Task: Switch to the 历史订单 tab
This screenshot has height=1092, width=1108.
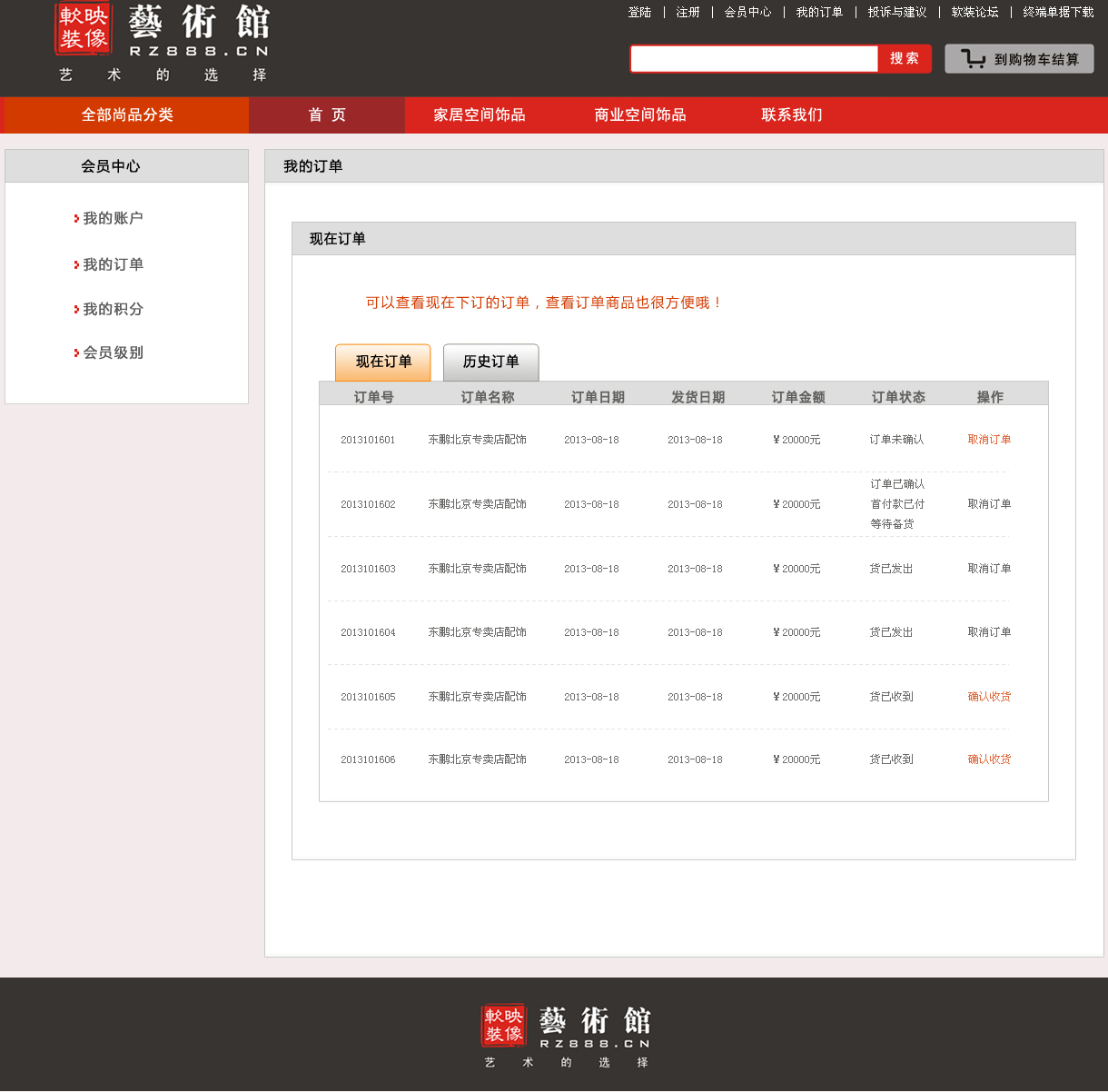Action: tap(490, 362)
